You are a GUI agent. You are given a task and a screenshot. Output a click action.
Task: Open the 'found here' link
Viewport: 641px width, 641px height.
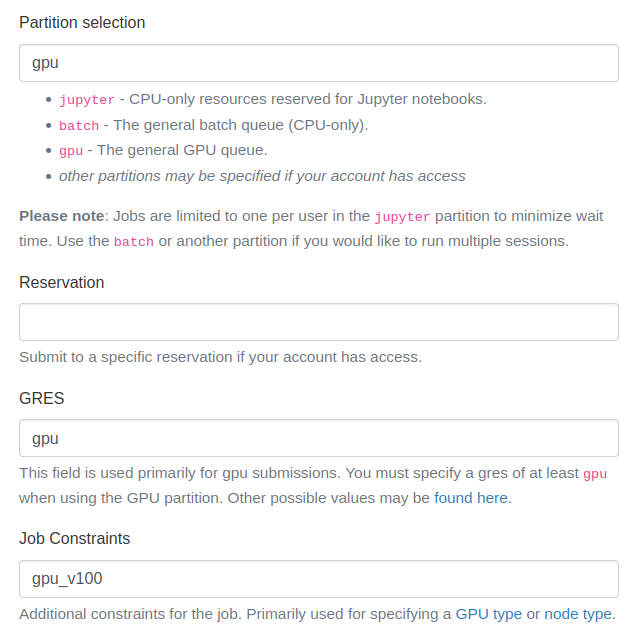pyautogui.click(x=472, y=497)
